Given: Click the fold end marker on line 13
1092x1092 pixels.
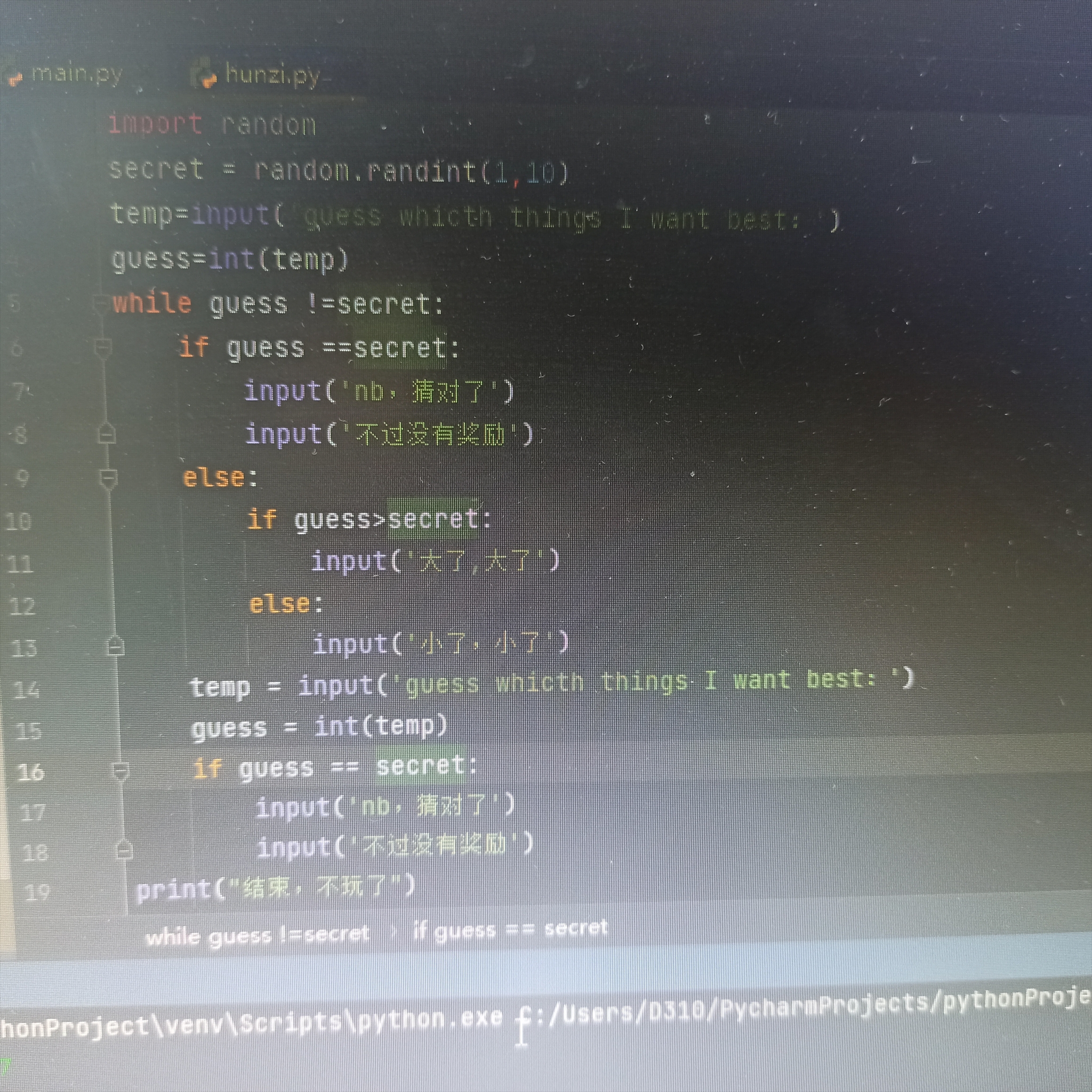Looking at the screenshot, I should click(115, 645).
